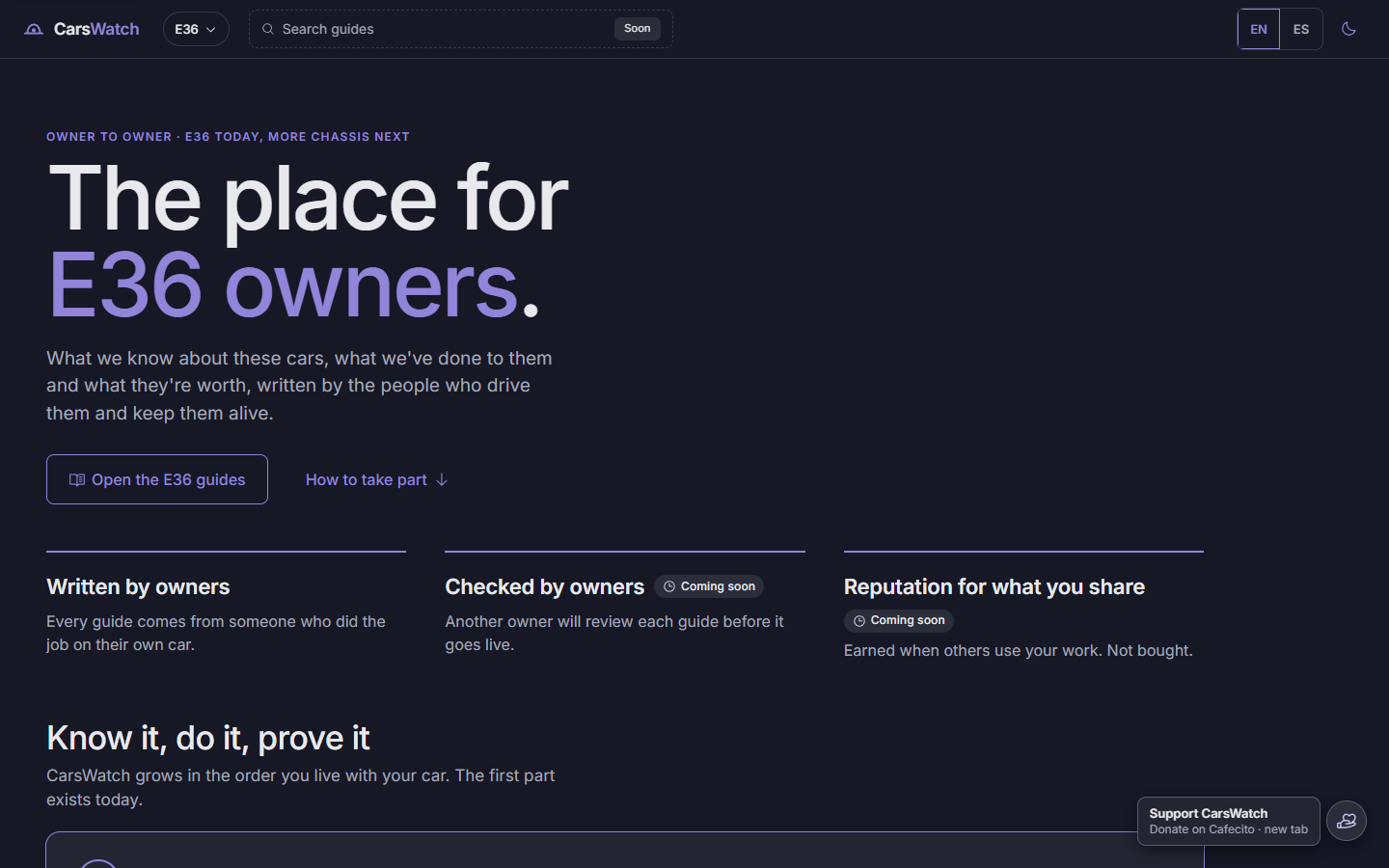
Task: Click the Owner to Owner tagline text
Action: [x=228, y=137]
